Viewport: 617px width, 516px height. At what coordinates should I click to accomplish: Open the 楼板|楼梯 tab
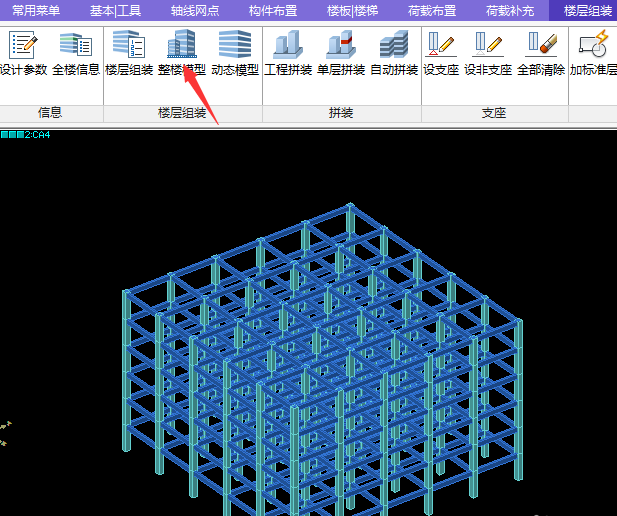click(352, 11)
